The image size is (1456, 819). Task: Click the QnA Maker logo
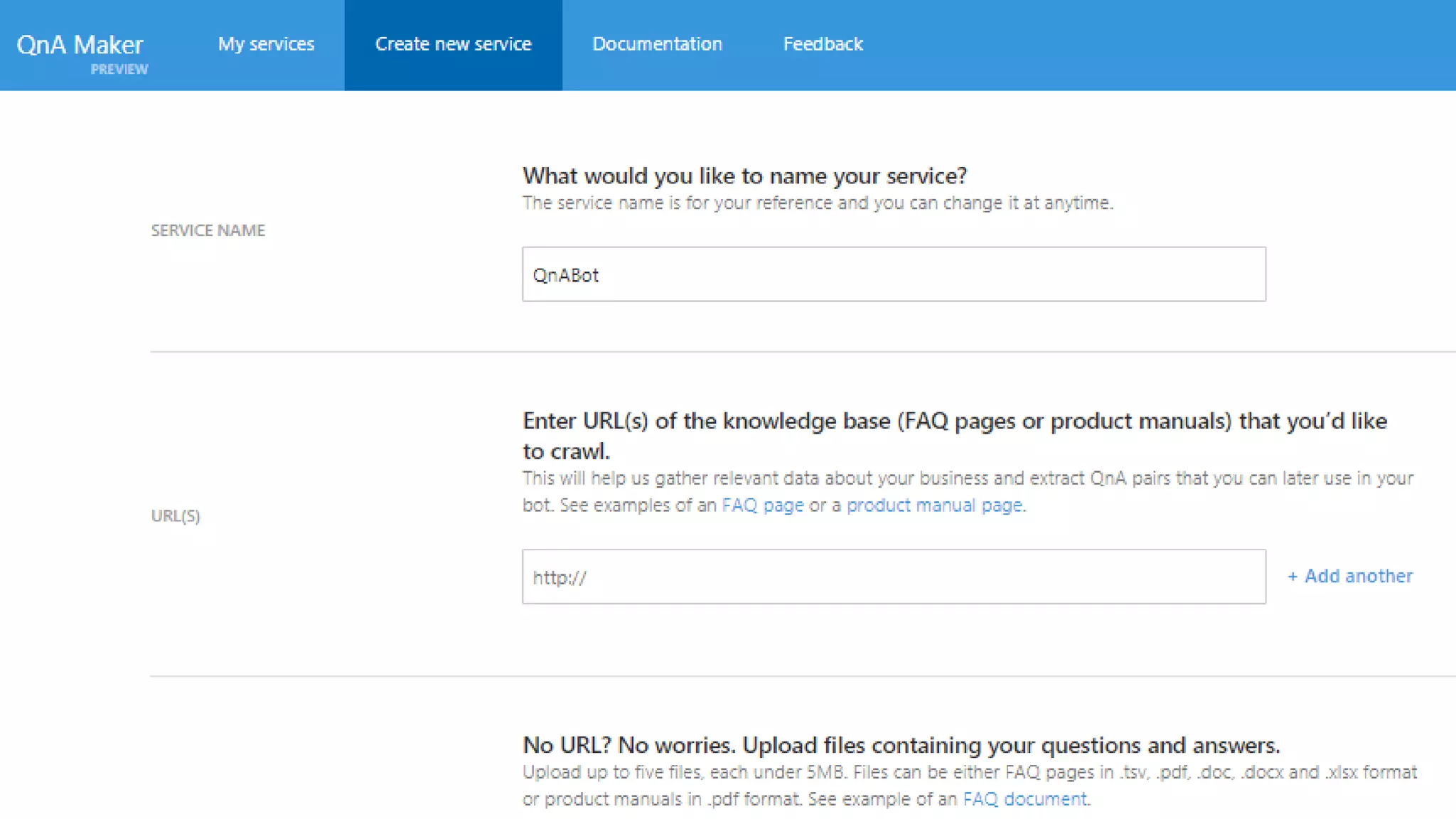pos(80,44)
